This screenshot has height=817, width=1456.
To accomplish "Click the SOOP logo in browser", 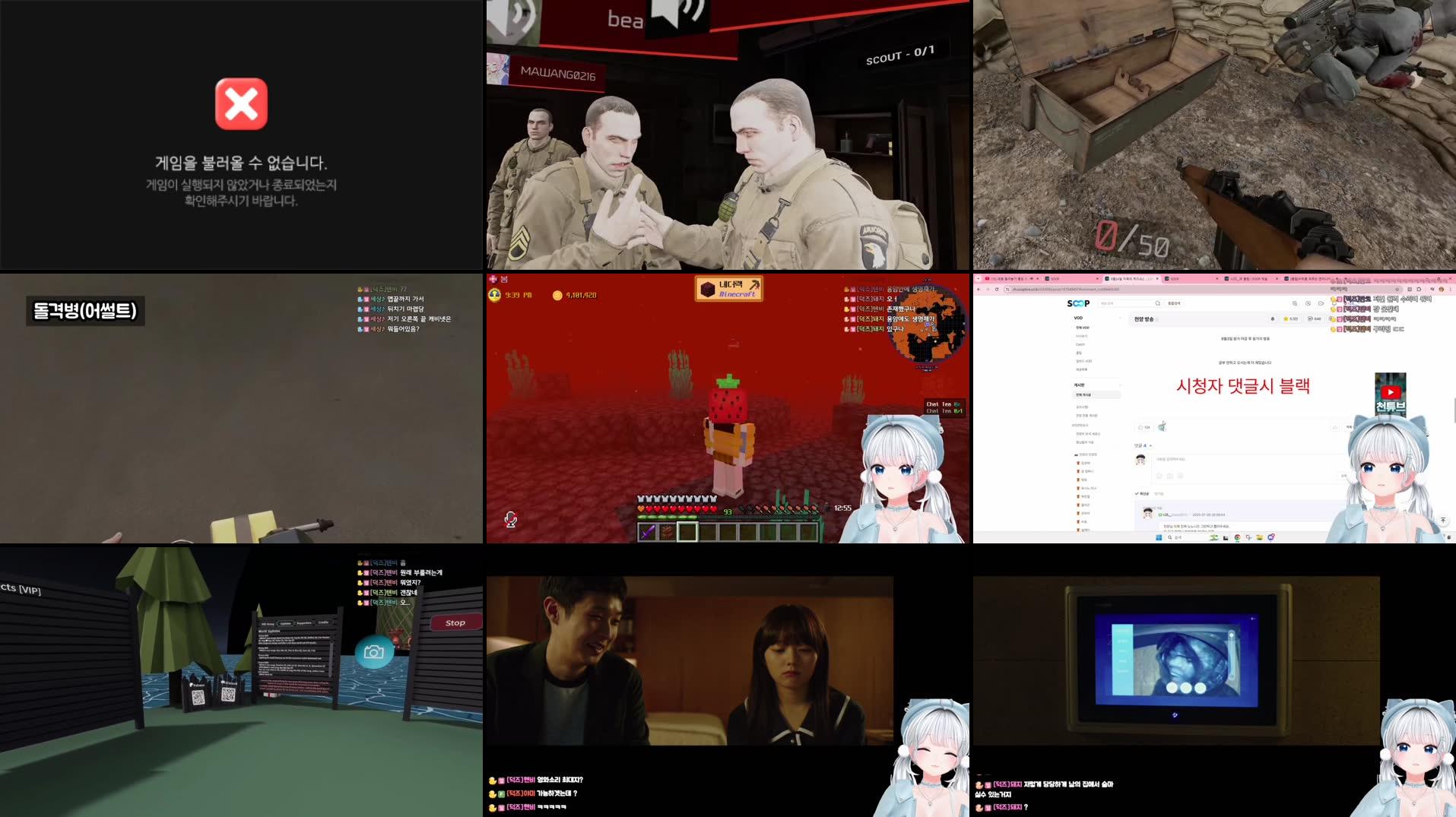I will click(1077, 303).
